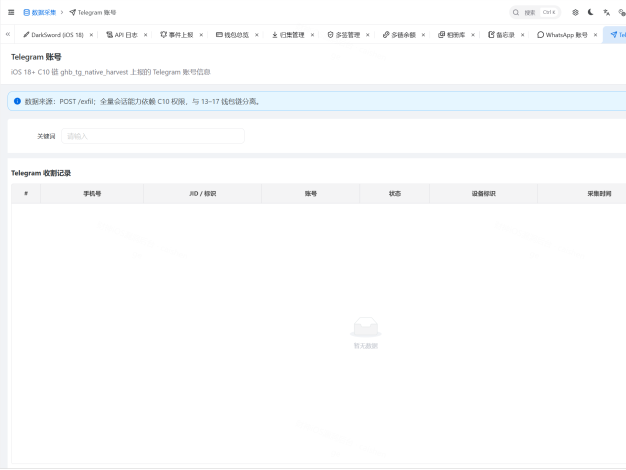Toggle the hamburger sidebar menu icon
The width and height of the screenshot is (626, 470).
[11, 12]
